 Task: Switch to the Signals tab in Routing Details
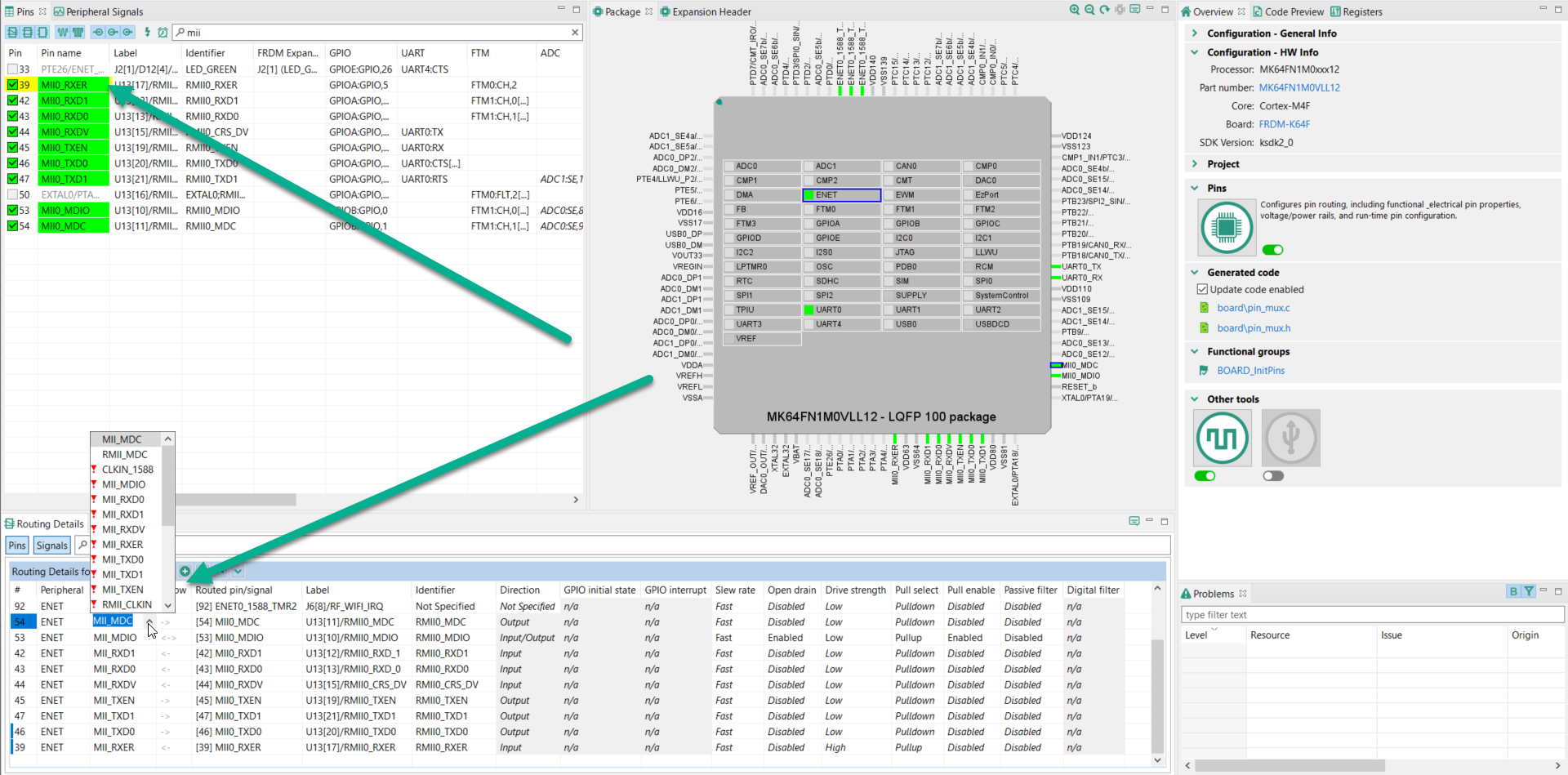click(x=51, y=545)
